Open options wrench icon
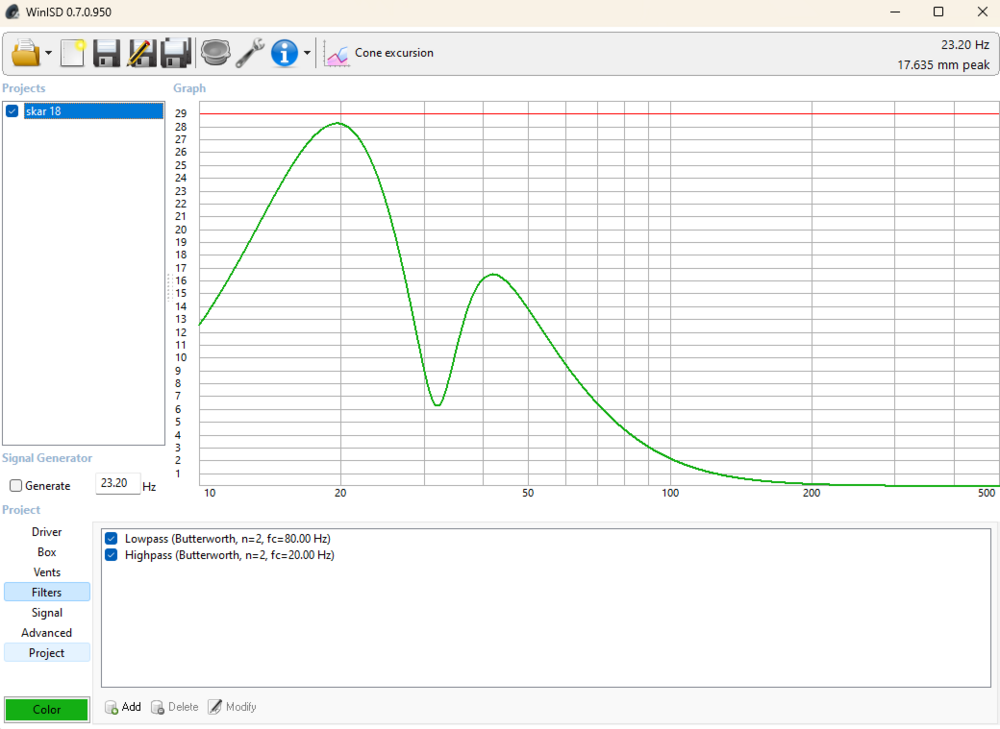1000x729 pixels. (x=250, y=53)
